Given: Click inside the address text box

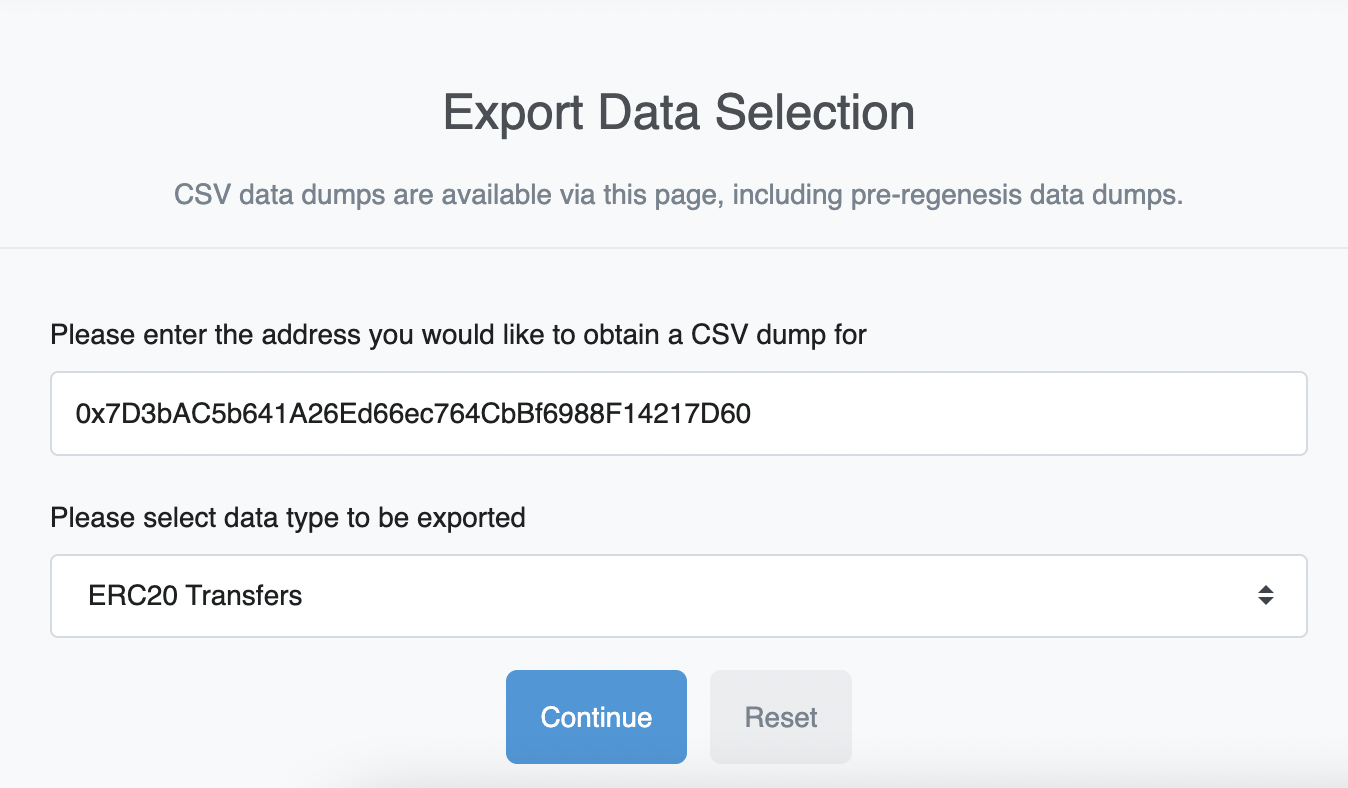Looking at the screenshot, I should click(678, 413).
